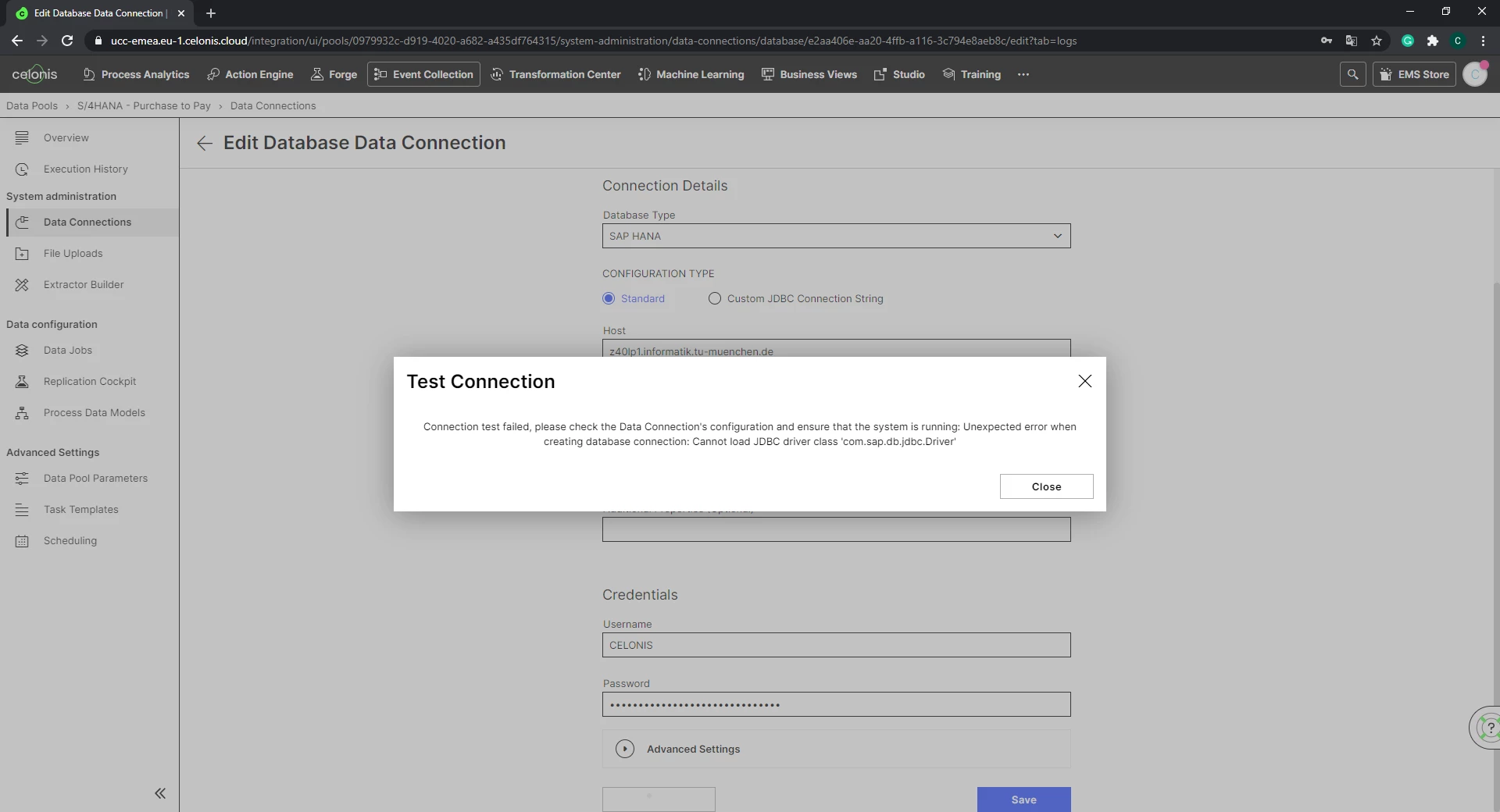Screen dimensions: 1500x812
Task: Open the search magnifier icon in header
Action: [1352, 74]
